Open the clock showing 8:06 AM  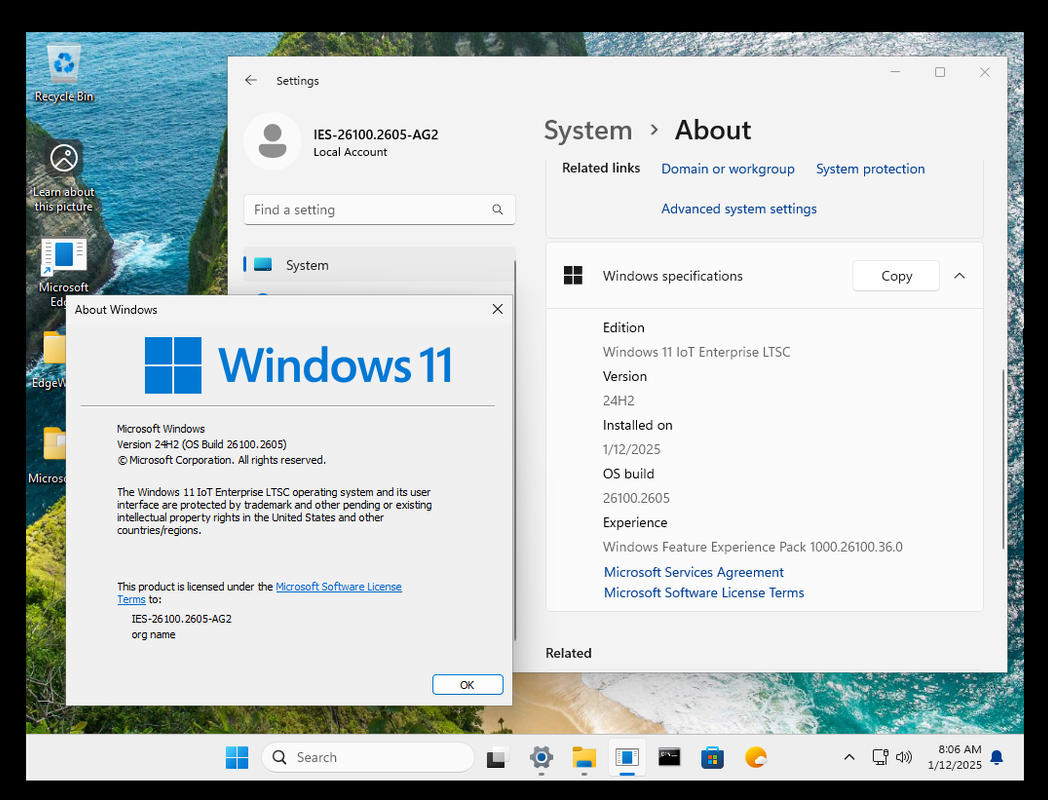click(954, 757)
